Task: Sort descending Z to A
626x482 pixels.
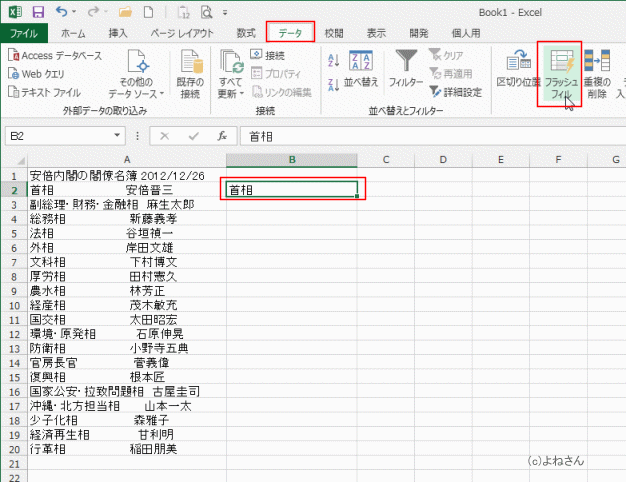Action: tap(334, 85)
